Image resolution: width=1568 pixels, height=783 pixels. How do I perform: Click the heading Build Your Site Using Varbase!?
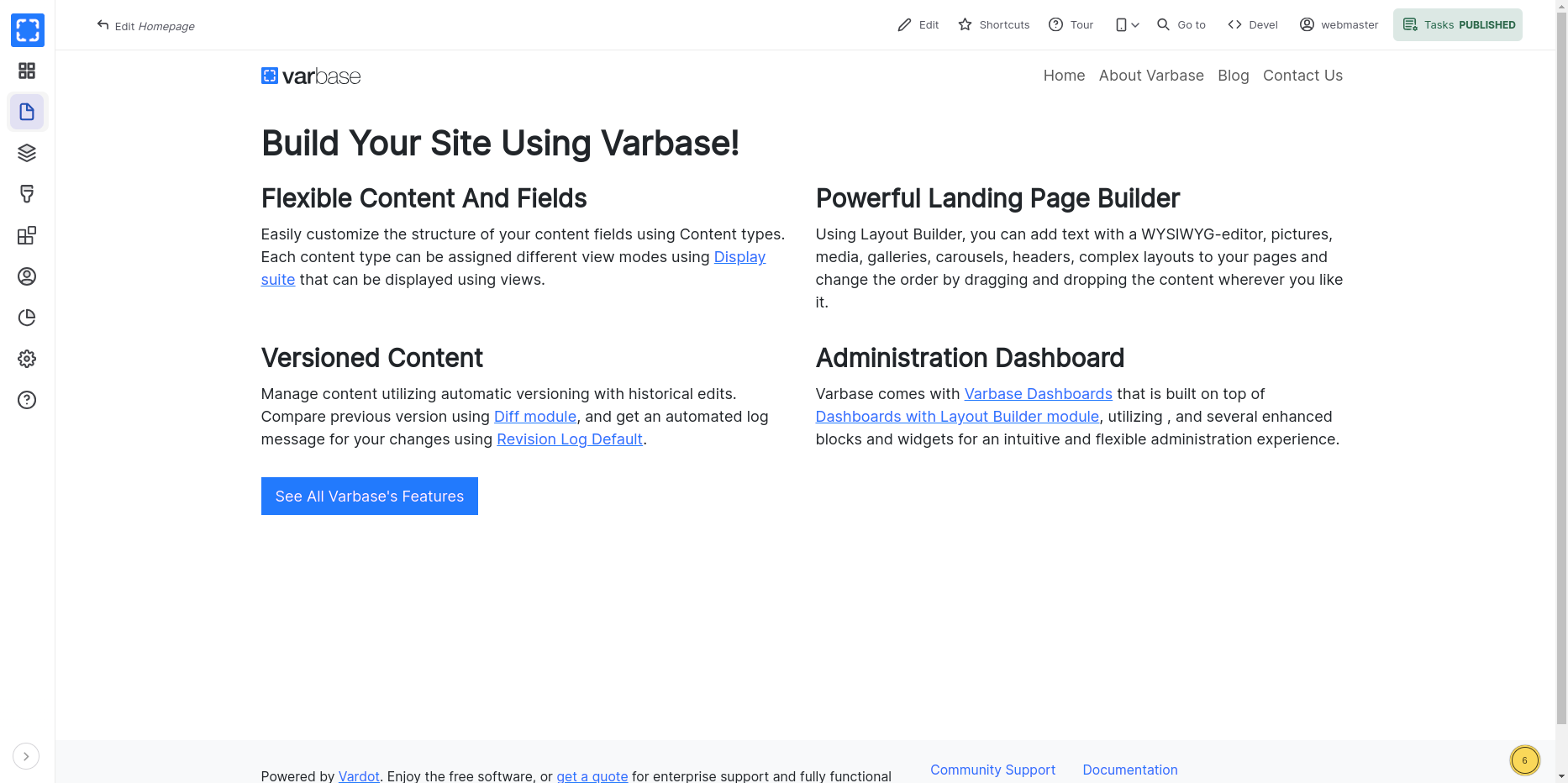pos(500,143)
